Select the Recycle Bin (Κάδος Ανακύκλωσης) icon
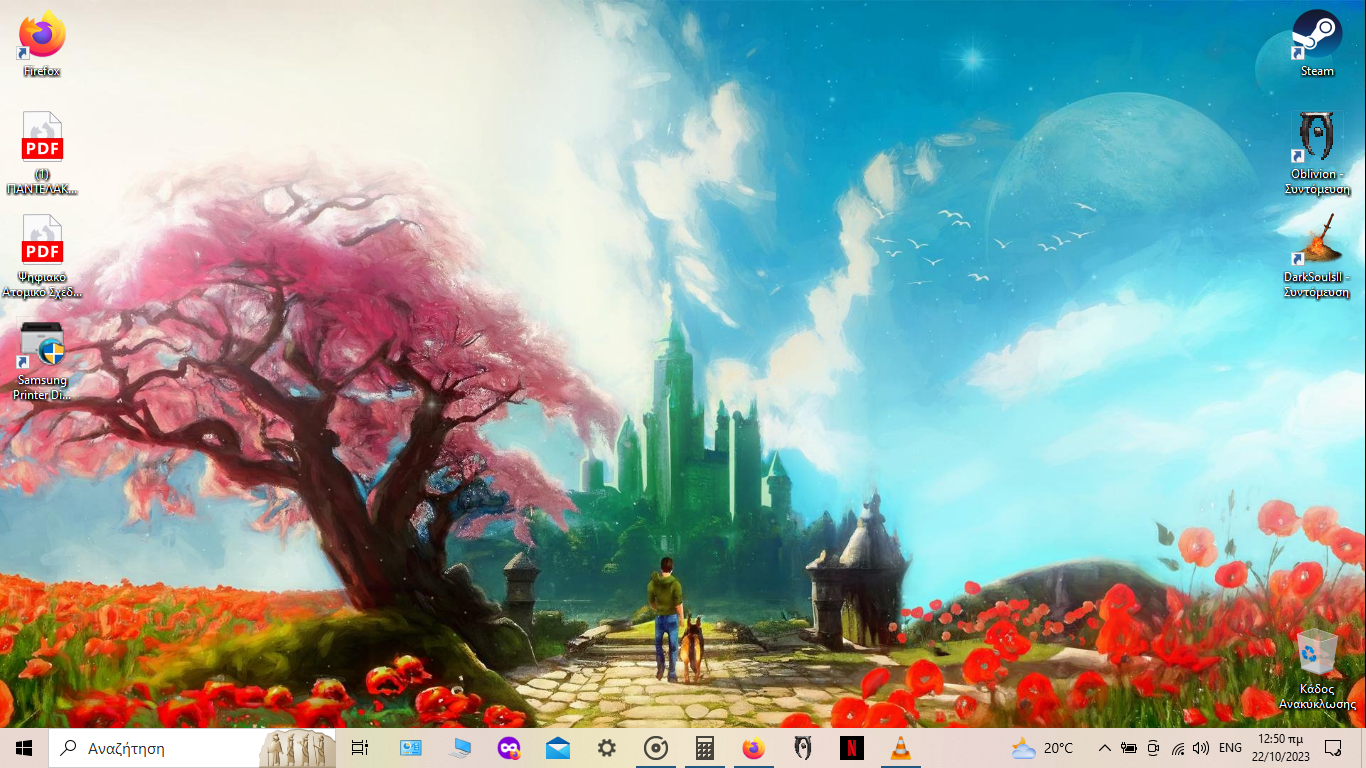 coord(1317,669)
